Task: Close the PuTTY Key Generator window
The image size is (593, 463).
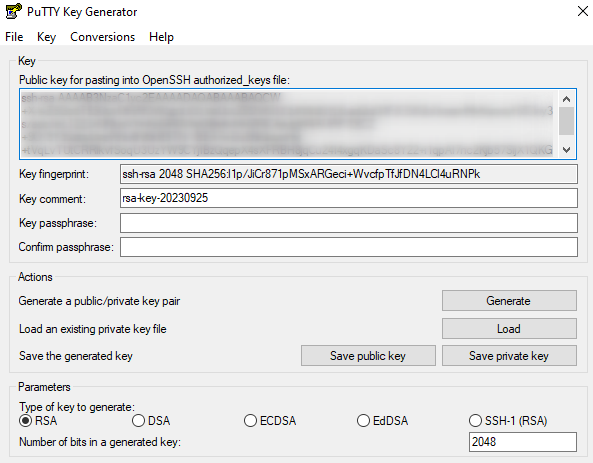Action: click(583, 11)
